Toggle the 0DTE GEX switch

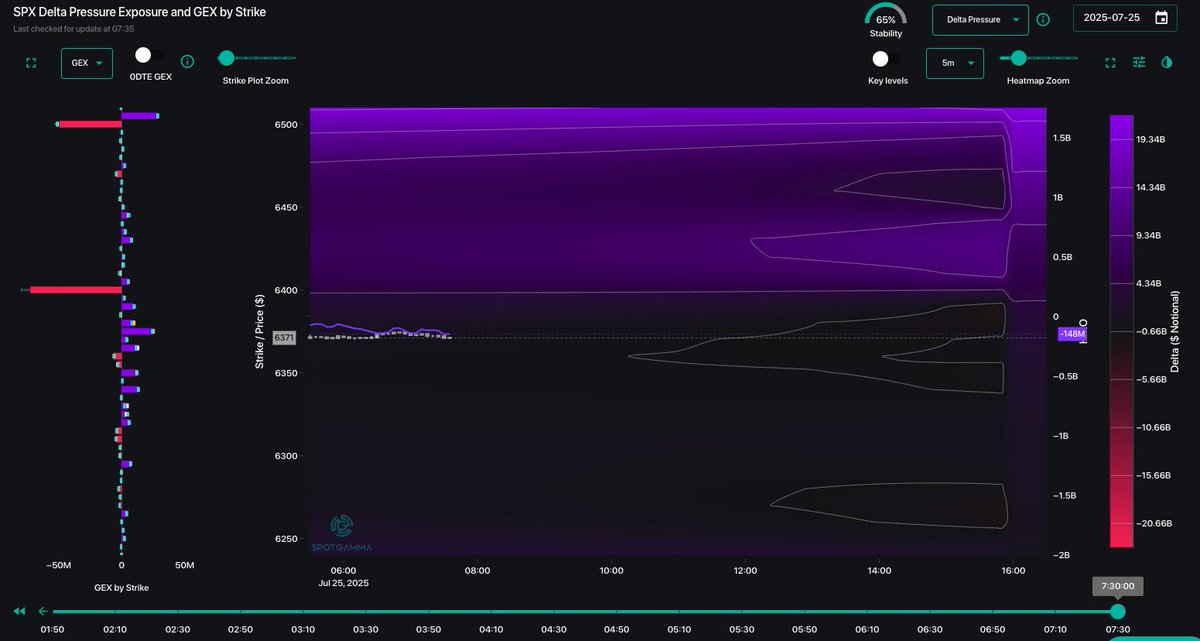tap(150, 56)
